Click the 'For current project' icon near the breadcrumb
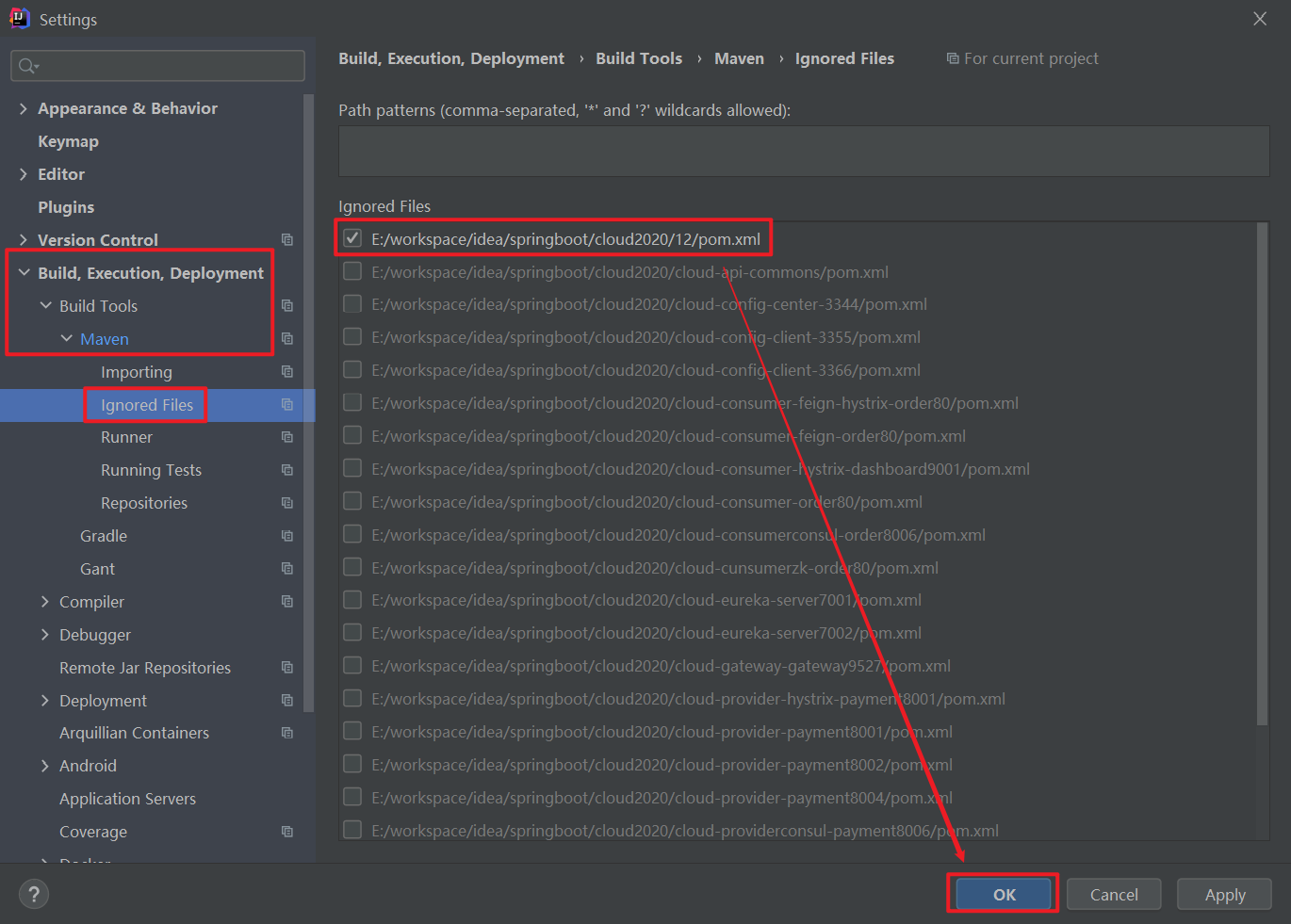 click(x=953, y=57)
